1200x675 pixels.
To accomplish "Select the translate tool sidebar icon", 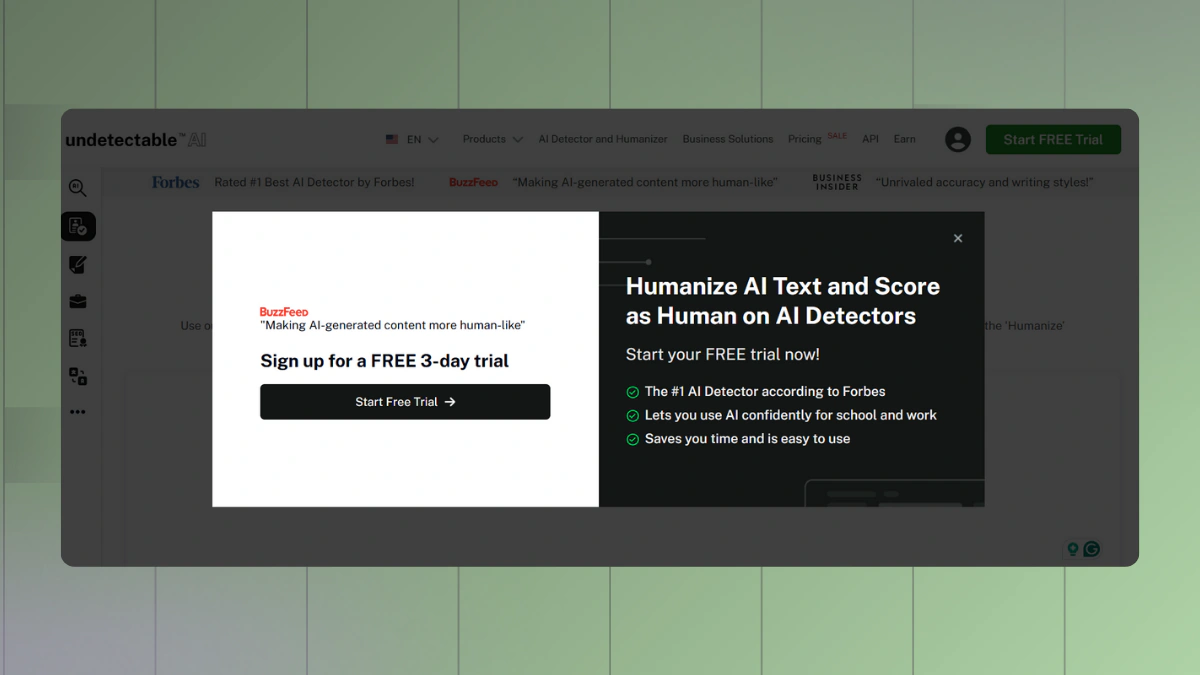I will click(78, 376).
